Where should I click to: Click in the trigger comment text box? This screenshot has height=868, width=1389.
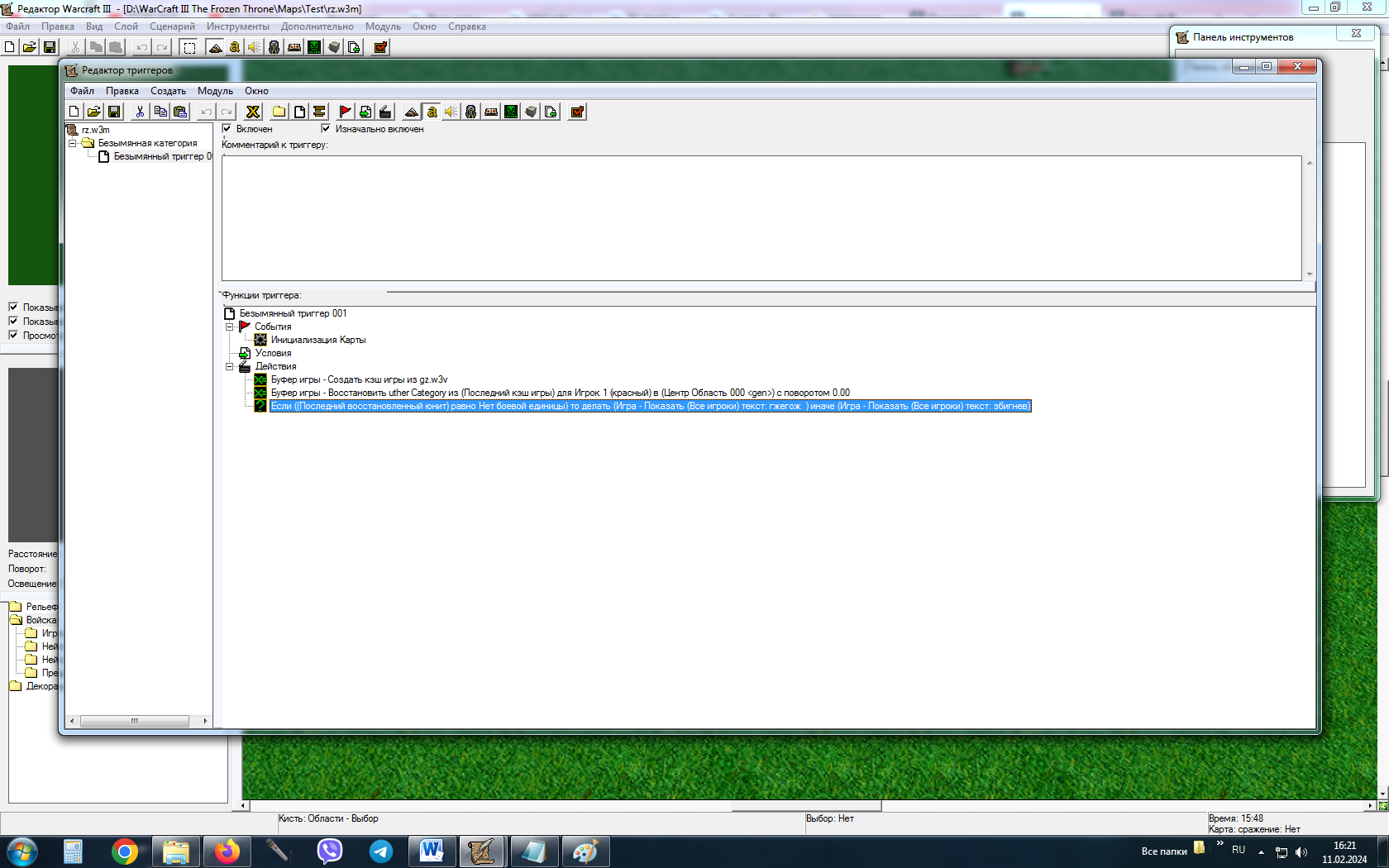coord(761,218)
